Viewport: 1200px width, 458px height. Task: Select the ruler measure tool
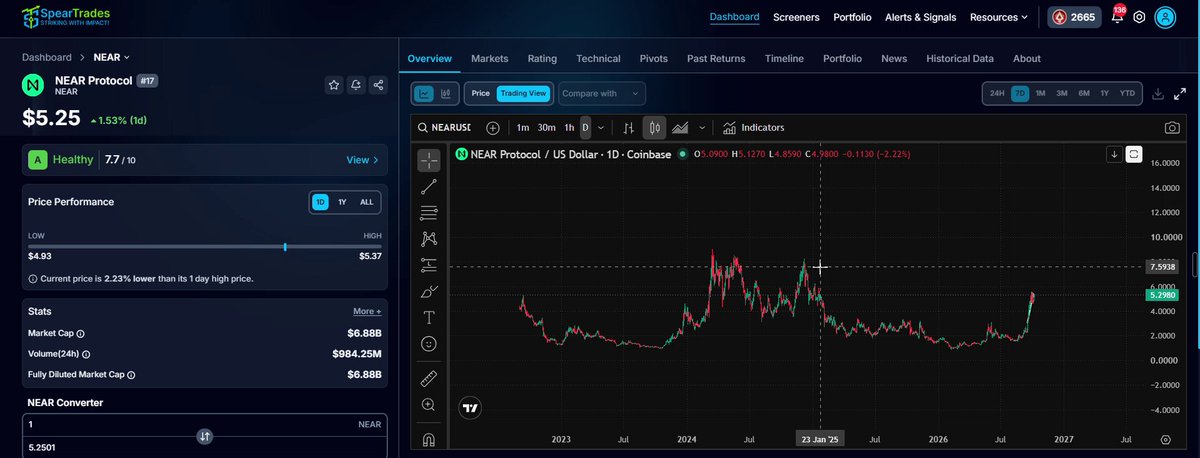click(429, 379)
